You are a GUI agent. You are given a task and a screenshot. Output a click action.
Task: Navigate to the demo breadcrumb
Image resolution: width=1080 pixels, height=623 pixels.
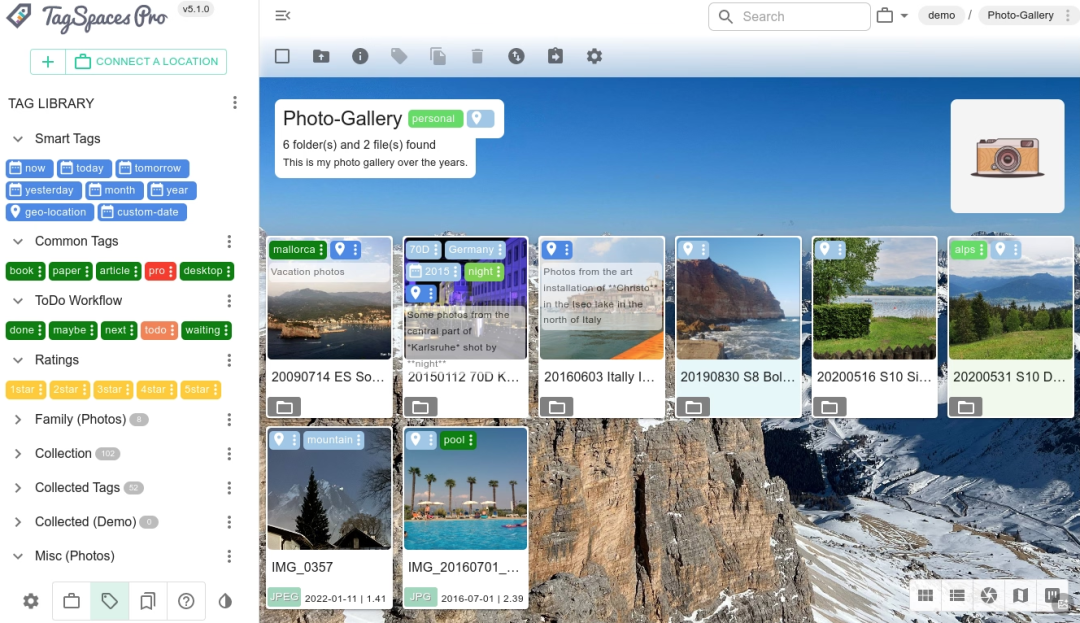(941, 15)
